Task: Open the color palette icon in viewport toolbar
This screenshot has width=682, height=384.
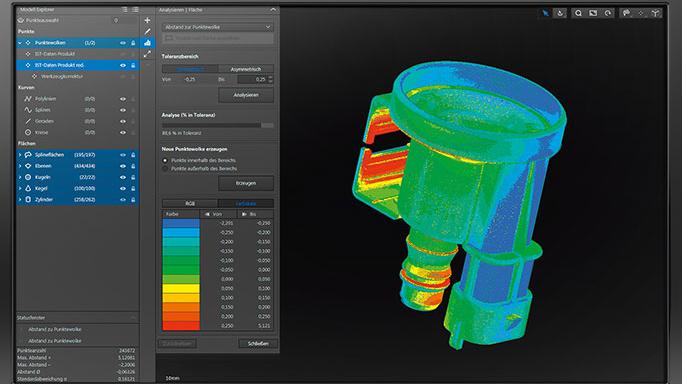Action: pos(626,13)
